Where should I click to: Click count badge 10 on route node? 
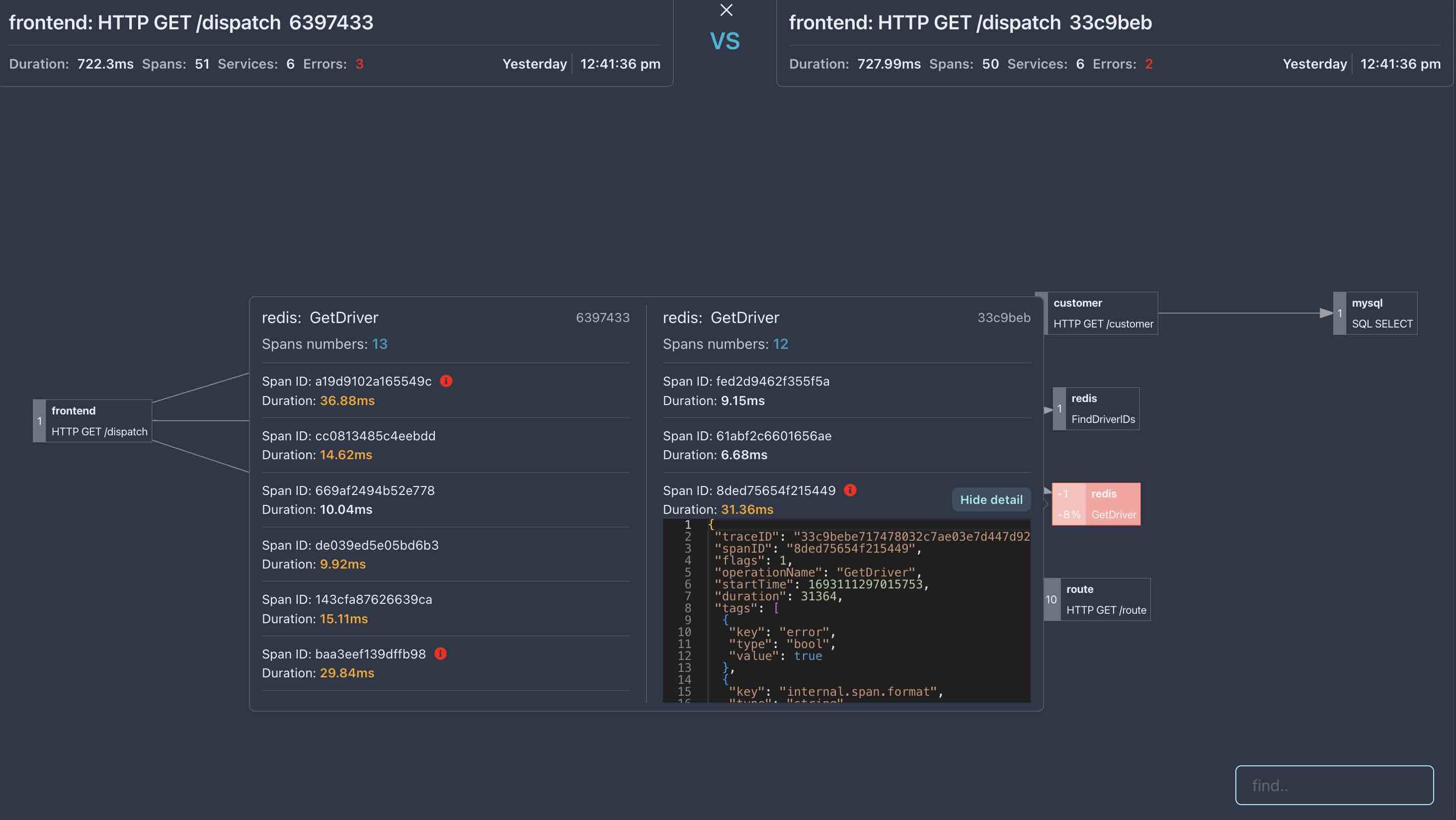1052,600
